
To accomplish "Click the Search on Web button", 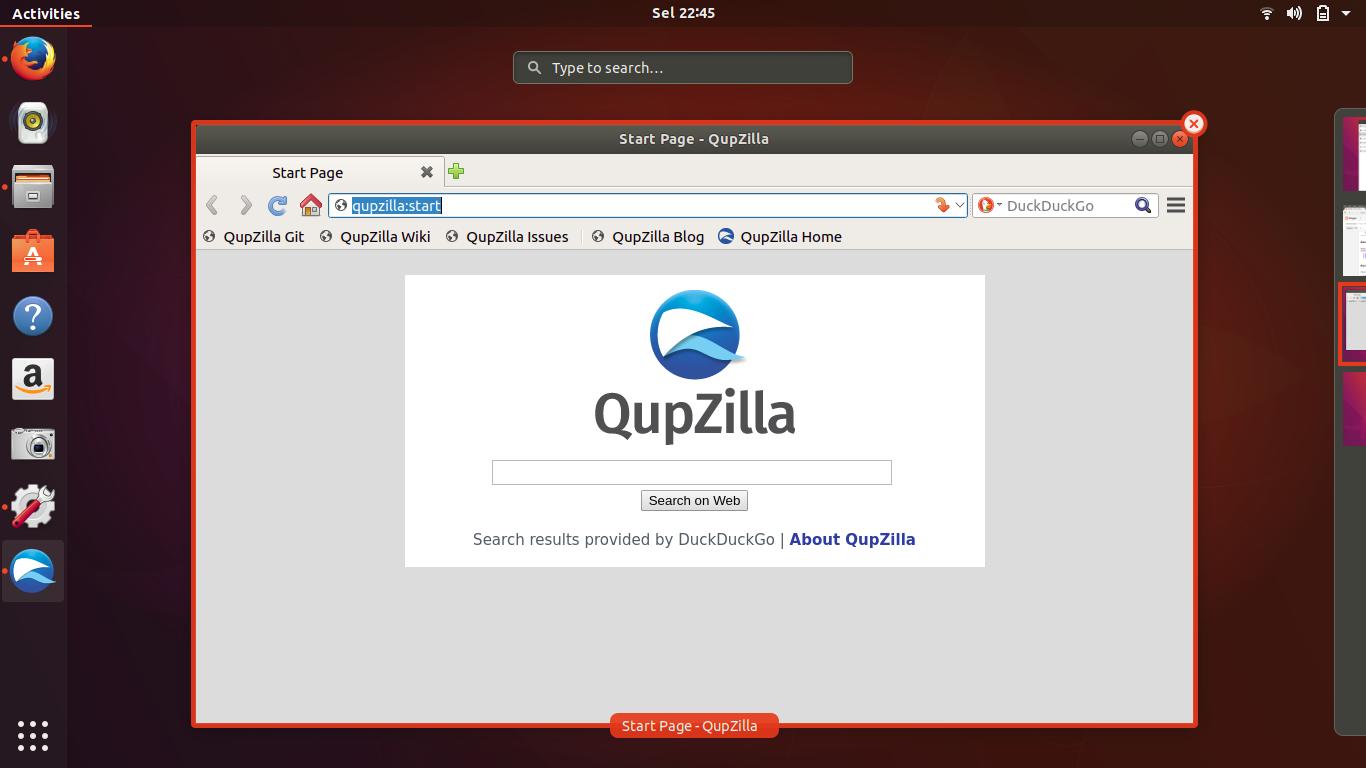I will (694, 500).
